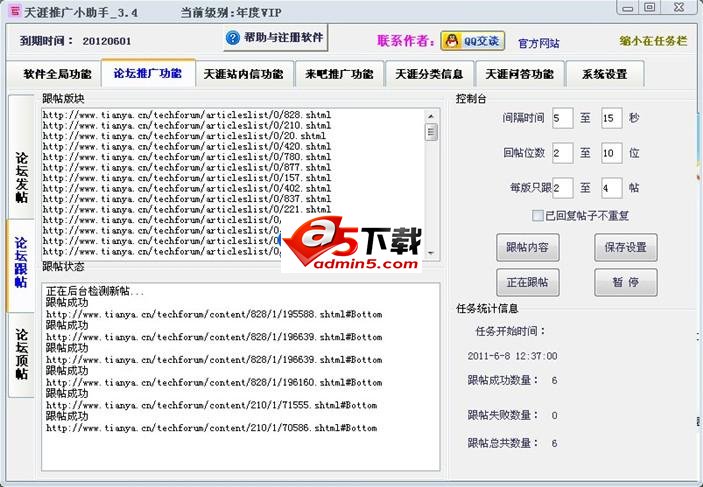Click URL line ending 0/221.shtml
The image size is (703, 487).
pos(187,209)
